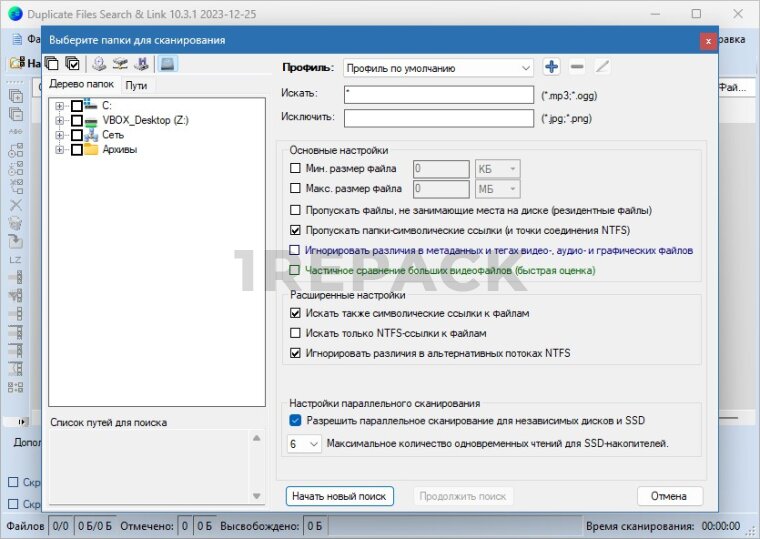This screenshot has width=760, height=539.
Task: Disable skipping symbolic link folders
Action: click(x=295, y=230)
